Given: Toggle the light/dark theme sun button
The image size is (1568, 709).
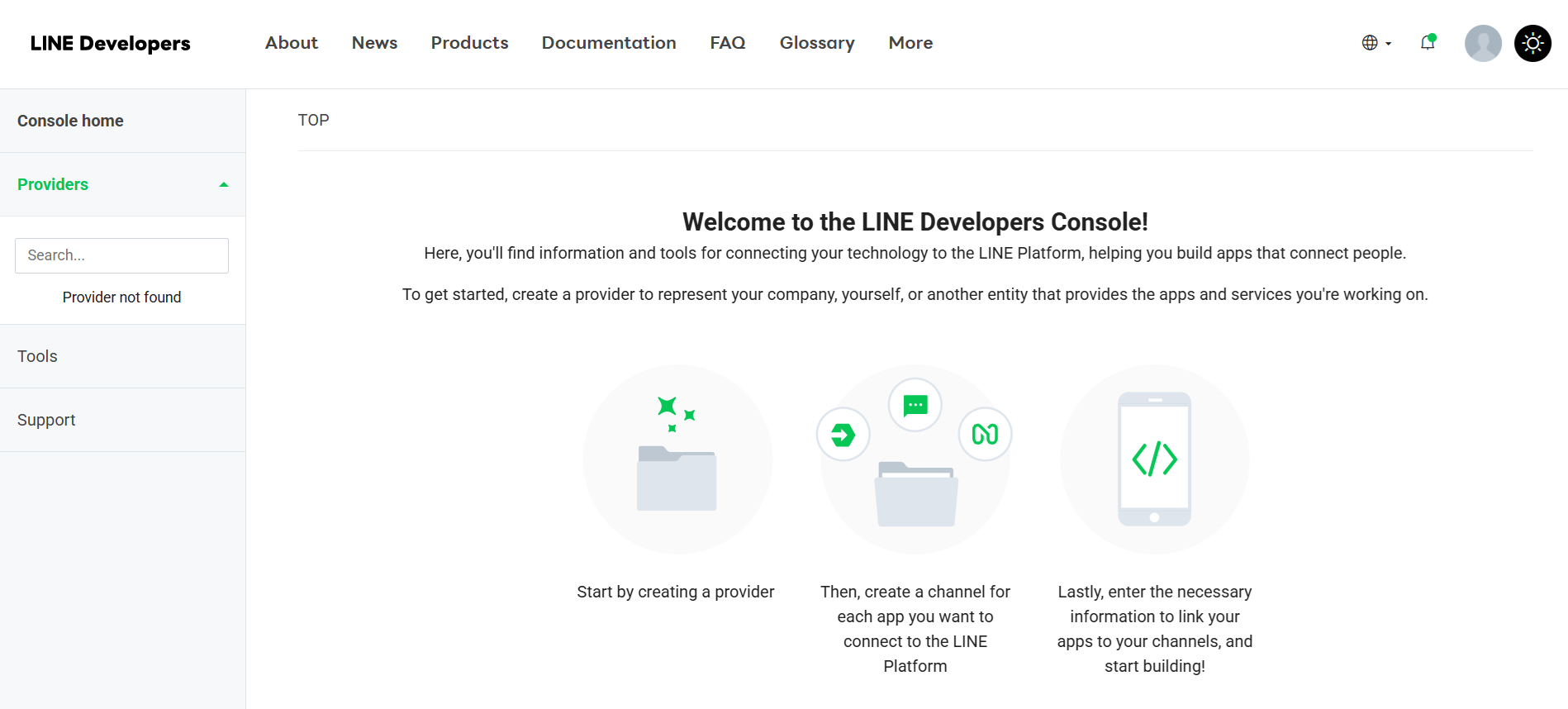Looking at the screenshot, I should tap(1532, 43).
